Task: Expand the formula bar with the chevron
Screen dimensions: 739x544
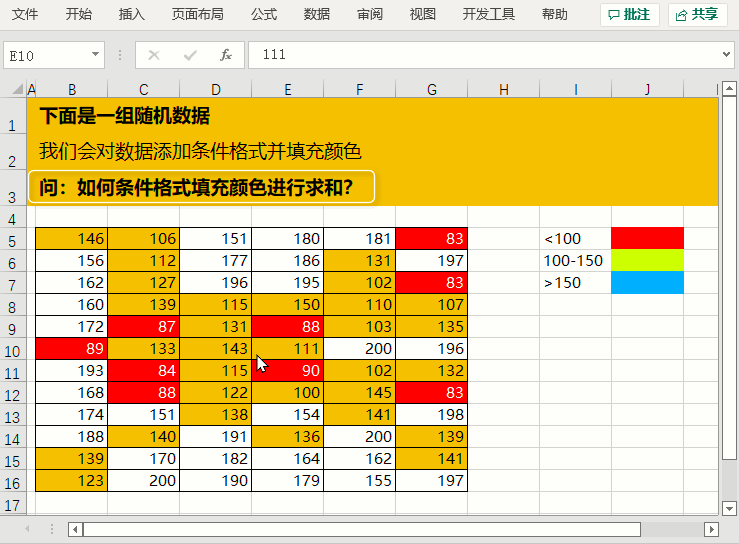Action: click(726, 55)
